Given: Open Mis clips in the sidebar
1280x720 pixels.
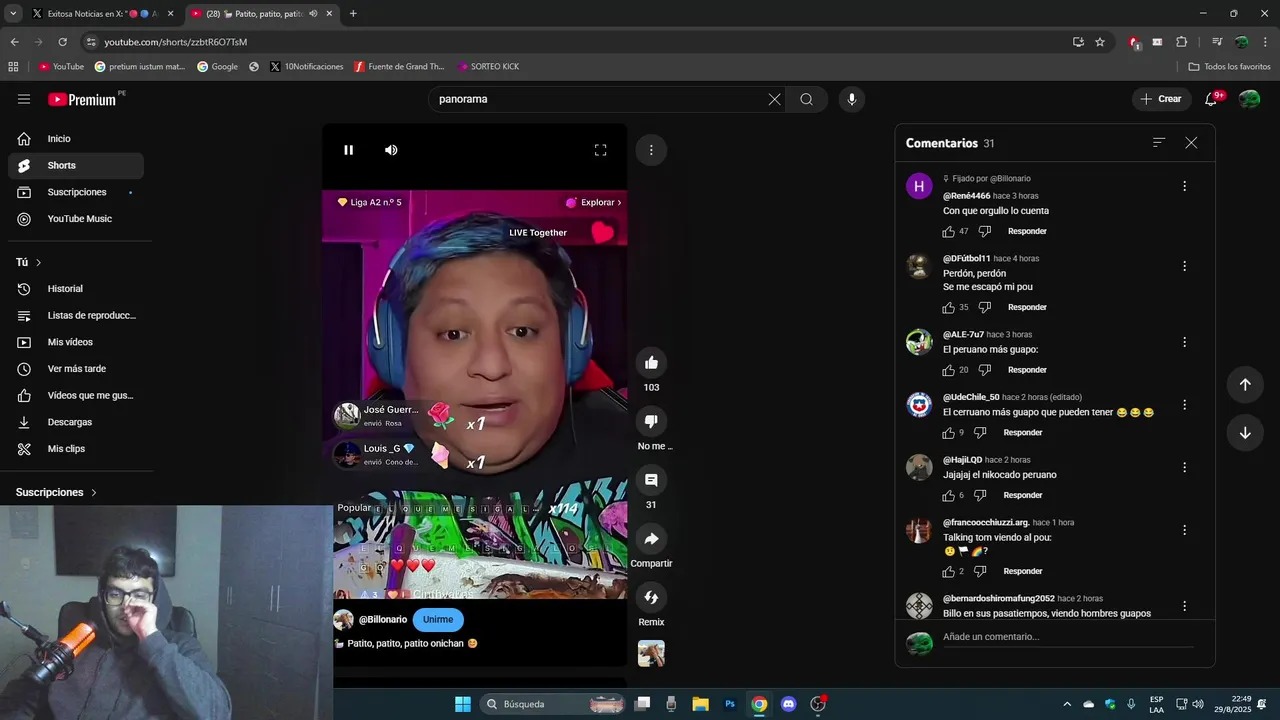Looking at the screenshot, I should [x=76, y=449].
